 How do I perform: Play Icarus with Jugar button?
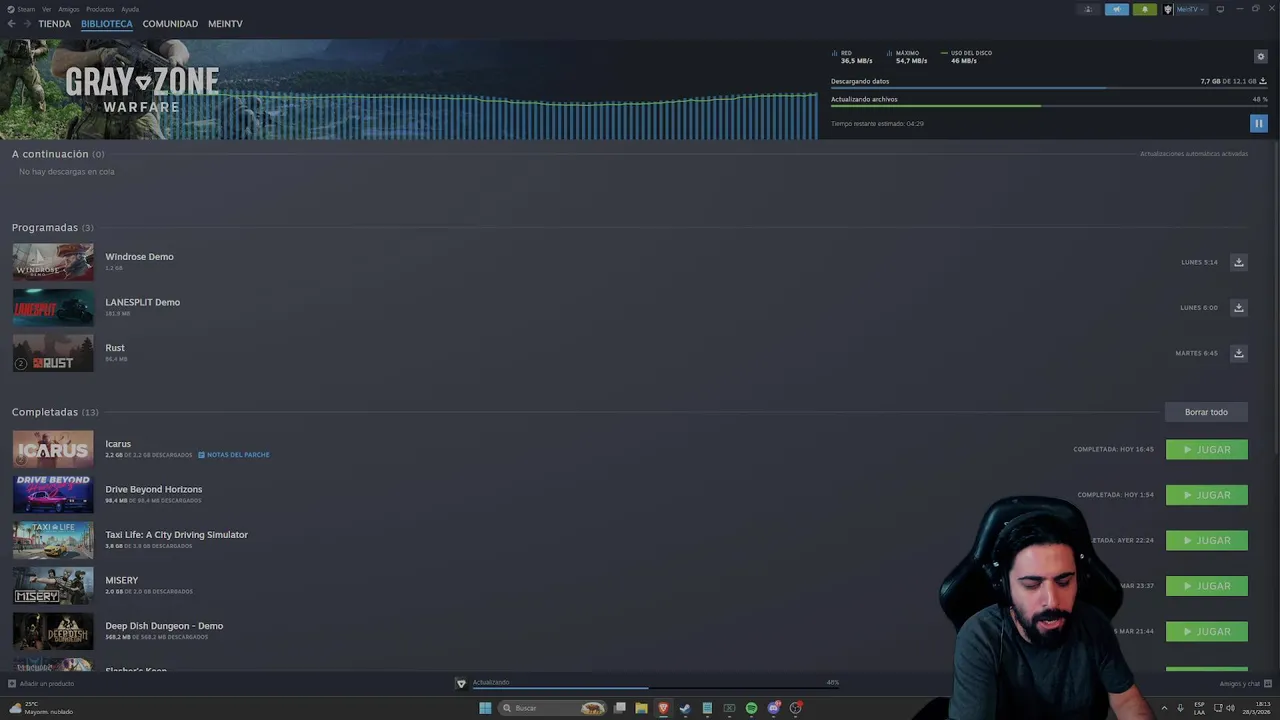[1206, 449]
